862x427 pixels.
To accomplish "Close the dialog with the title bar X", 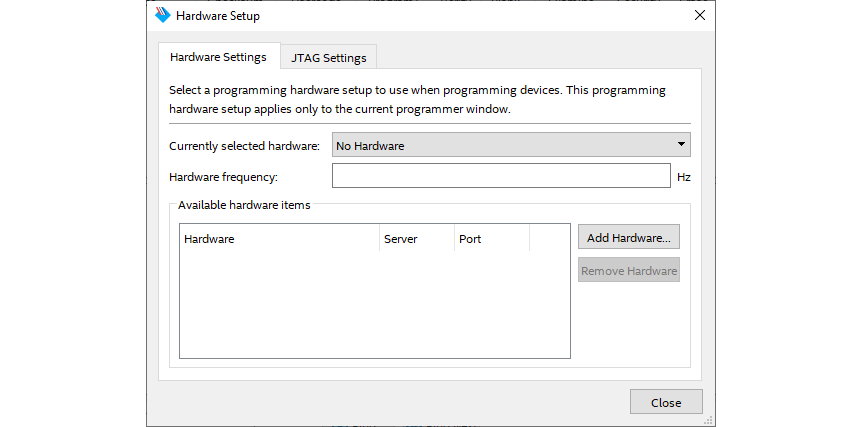I will [x=700, y=16].
